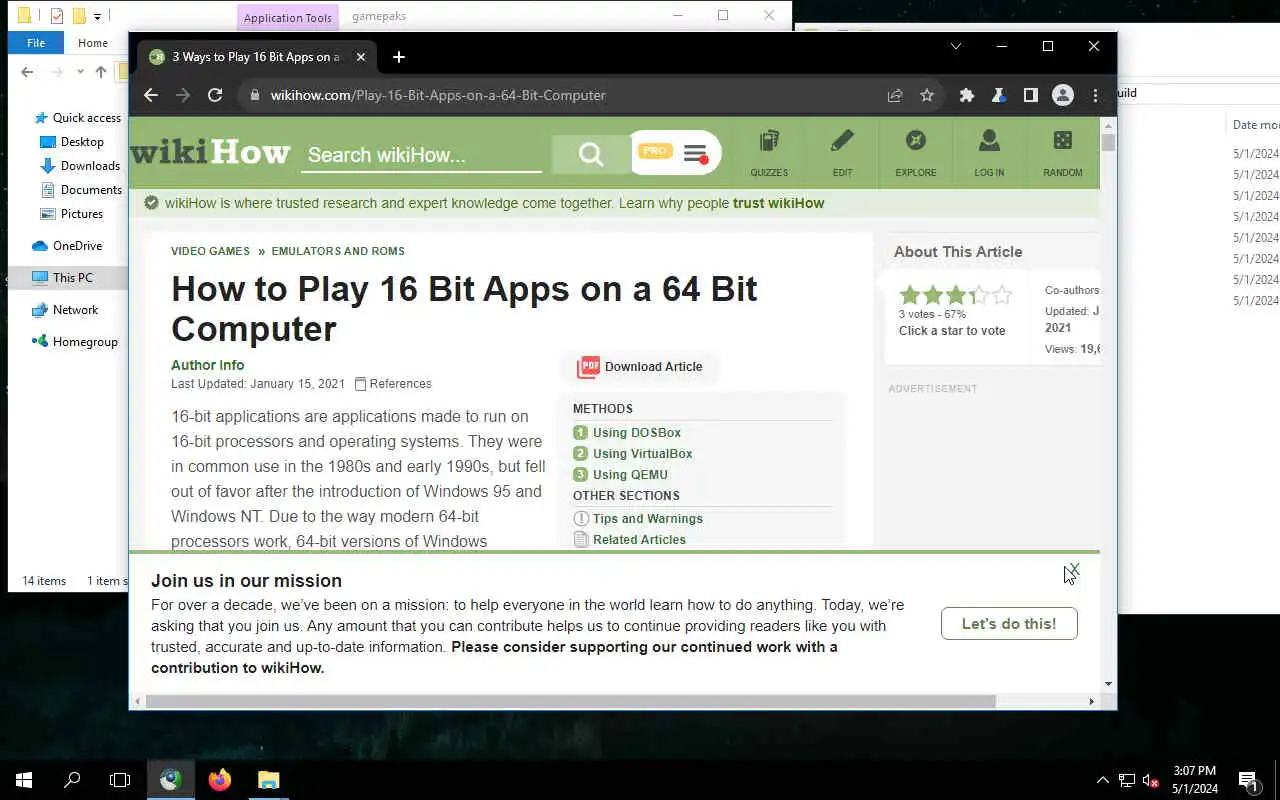The height and width of the screenshot is (800, 1280).
Task: Select OneDrive in File Explorer sidebar
Action: pos(77,246)
